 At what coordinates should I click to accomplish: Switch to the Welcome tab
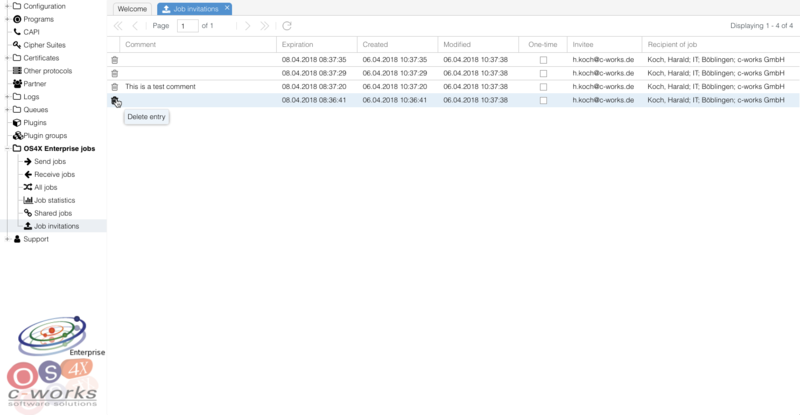click(x=132, y=9)
